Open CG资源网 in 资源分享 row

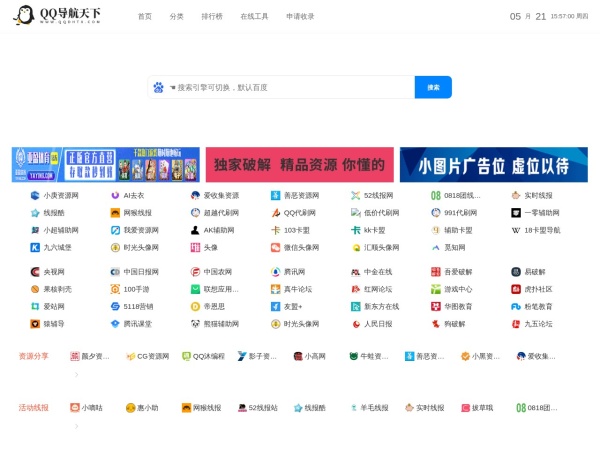[148, 356]
